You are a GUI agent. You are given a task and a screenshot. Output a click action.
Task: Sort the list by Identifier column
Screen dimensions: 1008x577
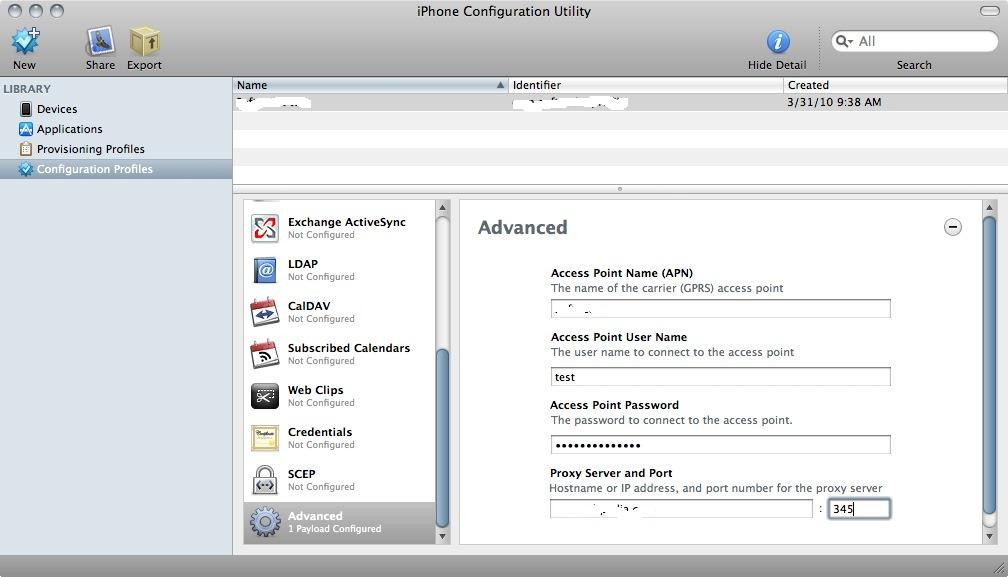tap(645, 85)
